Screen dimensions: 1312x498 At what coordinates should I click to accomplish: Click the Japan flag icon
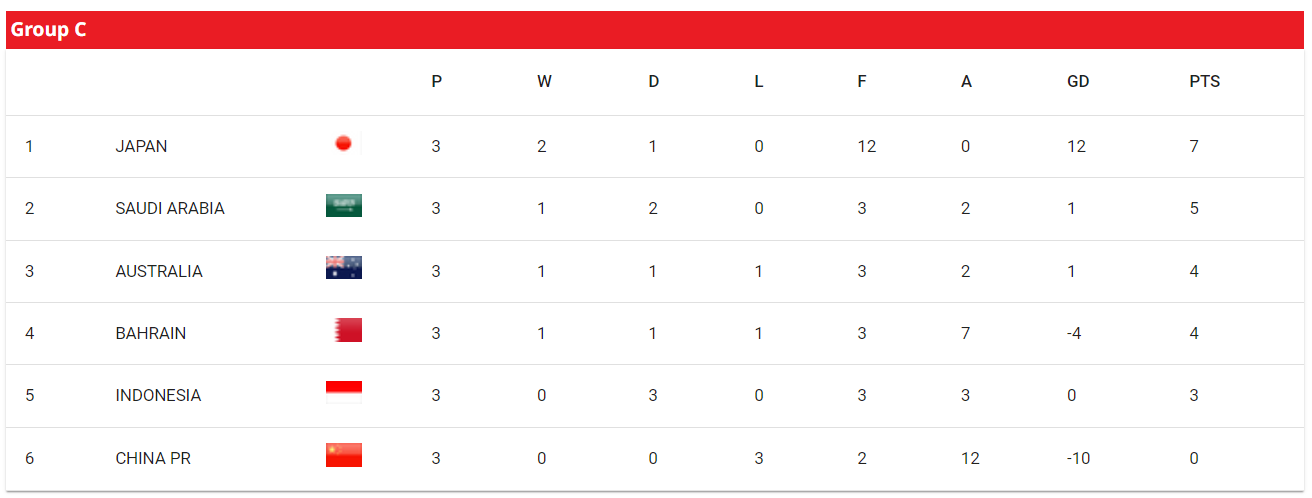point(343,144)
